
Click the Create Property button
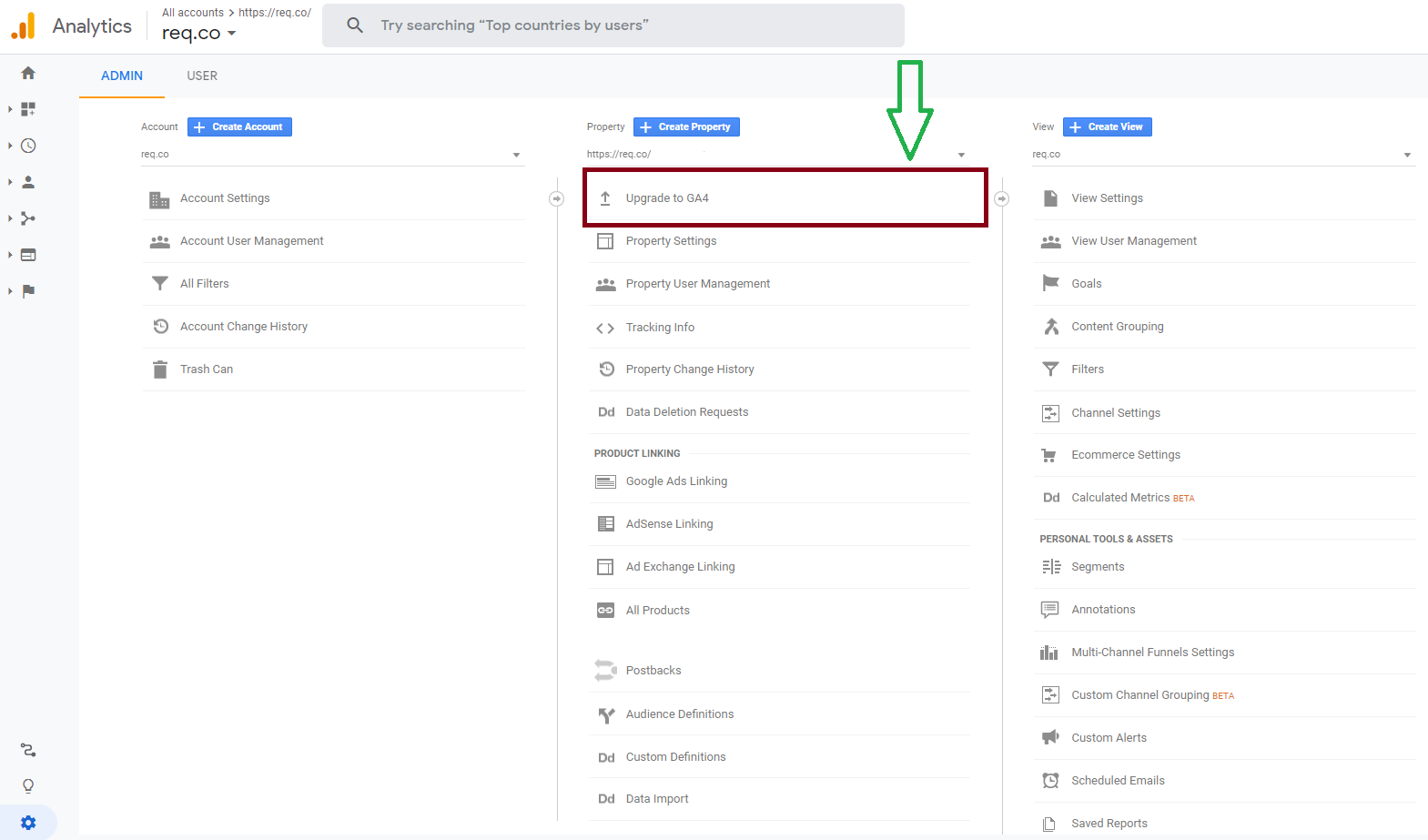click(x=686, y=127)
